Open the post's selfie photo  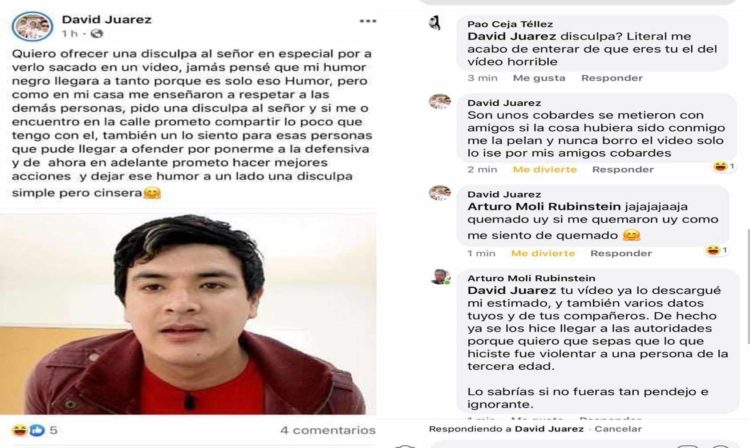tap(188, 314)
